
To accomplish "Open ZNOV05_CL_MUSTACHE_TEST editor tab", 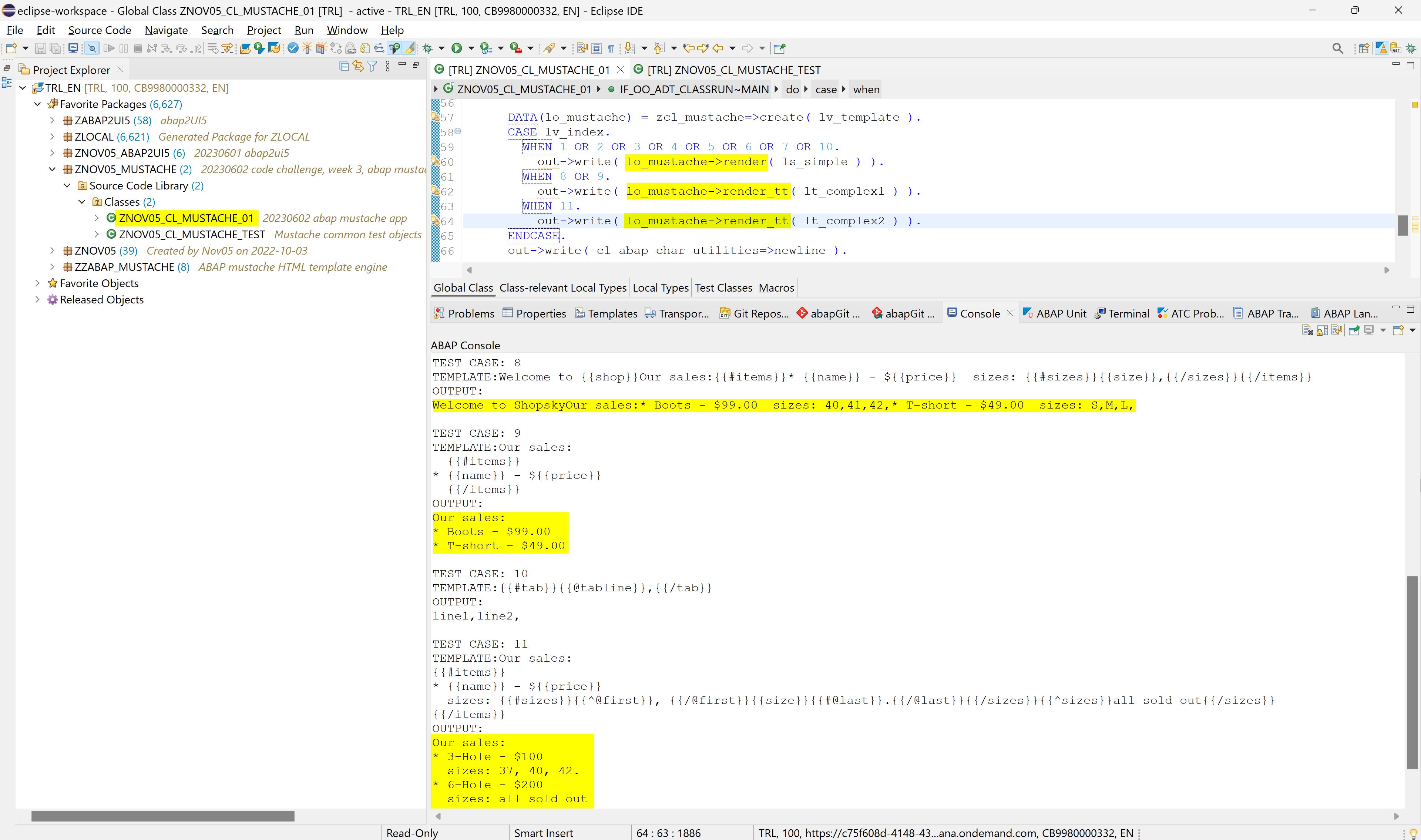I will point(733,70).
